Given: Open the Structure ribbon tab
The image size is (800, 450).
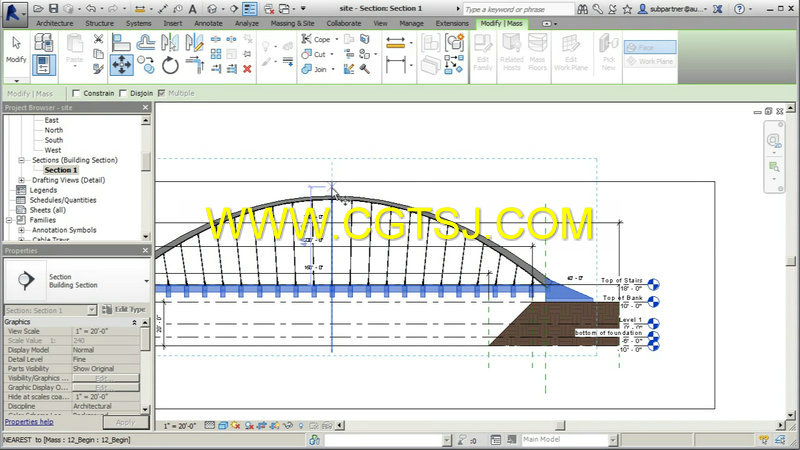Looking at the screenshot, I should tap(99, 23).
